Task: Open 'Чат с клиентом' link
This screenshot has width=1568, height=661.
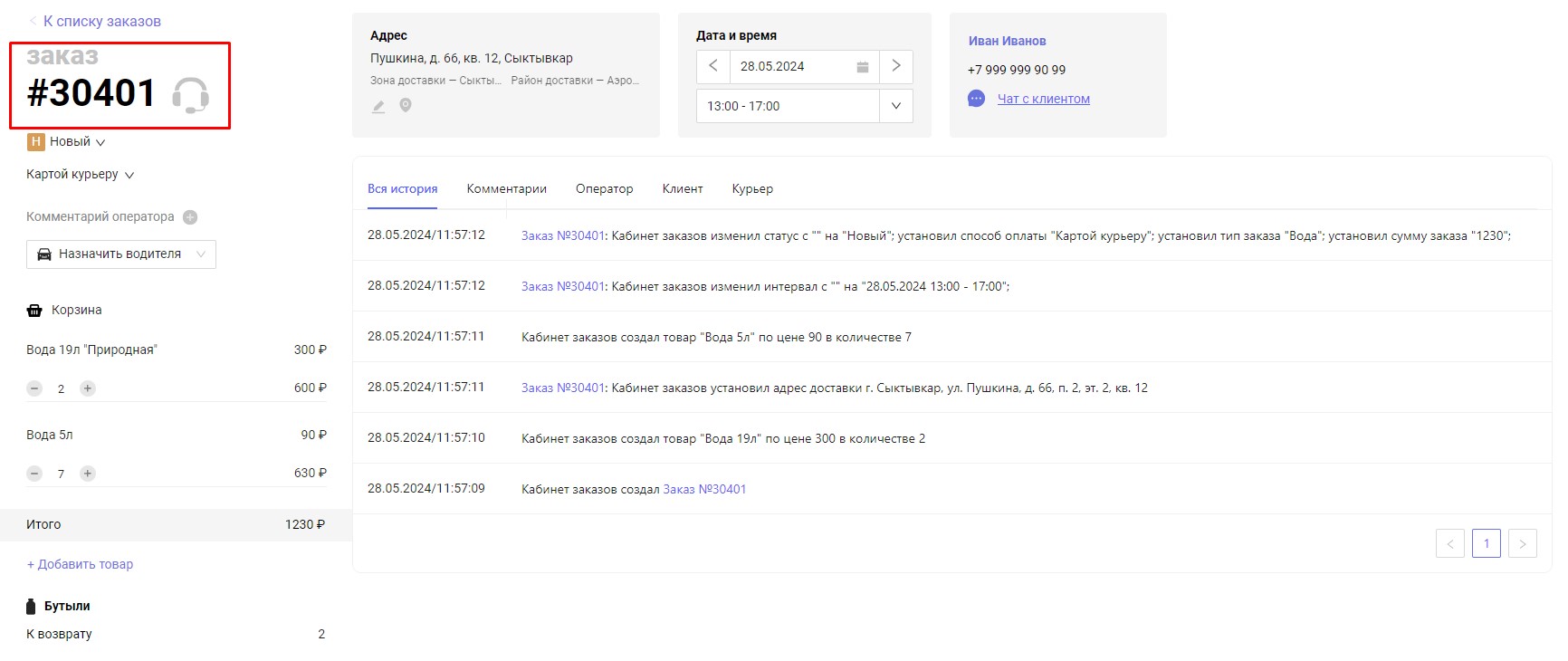Action: [1044, 99]
